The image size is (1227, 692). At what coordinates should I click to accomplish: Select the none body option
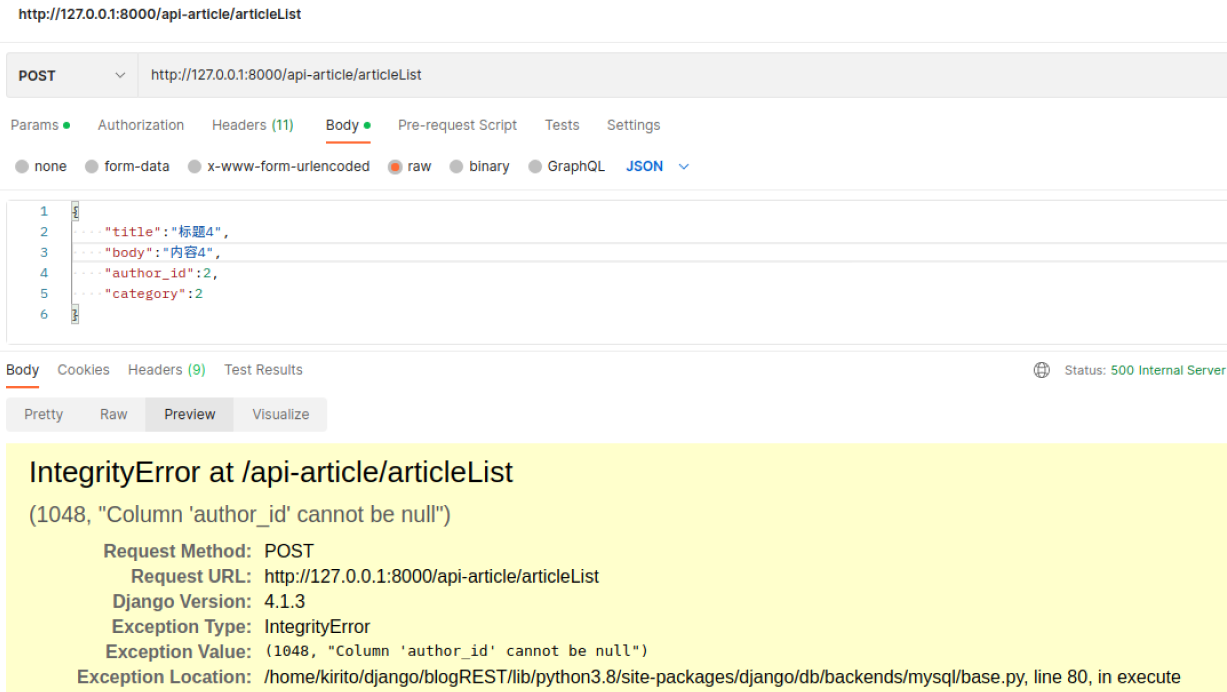tap(40, 166)
